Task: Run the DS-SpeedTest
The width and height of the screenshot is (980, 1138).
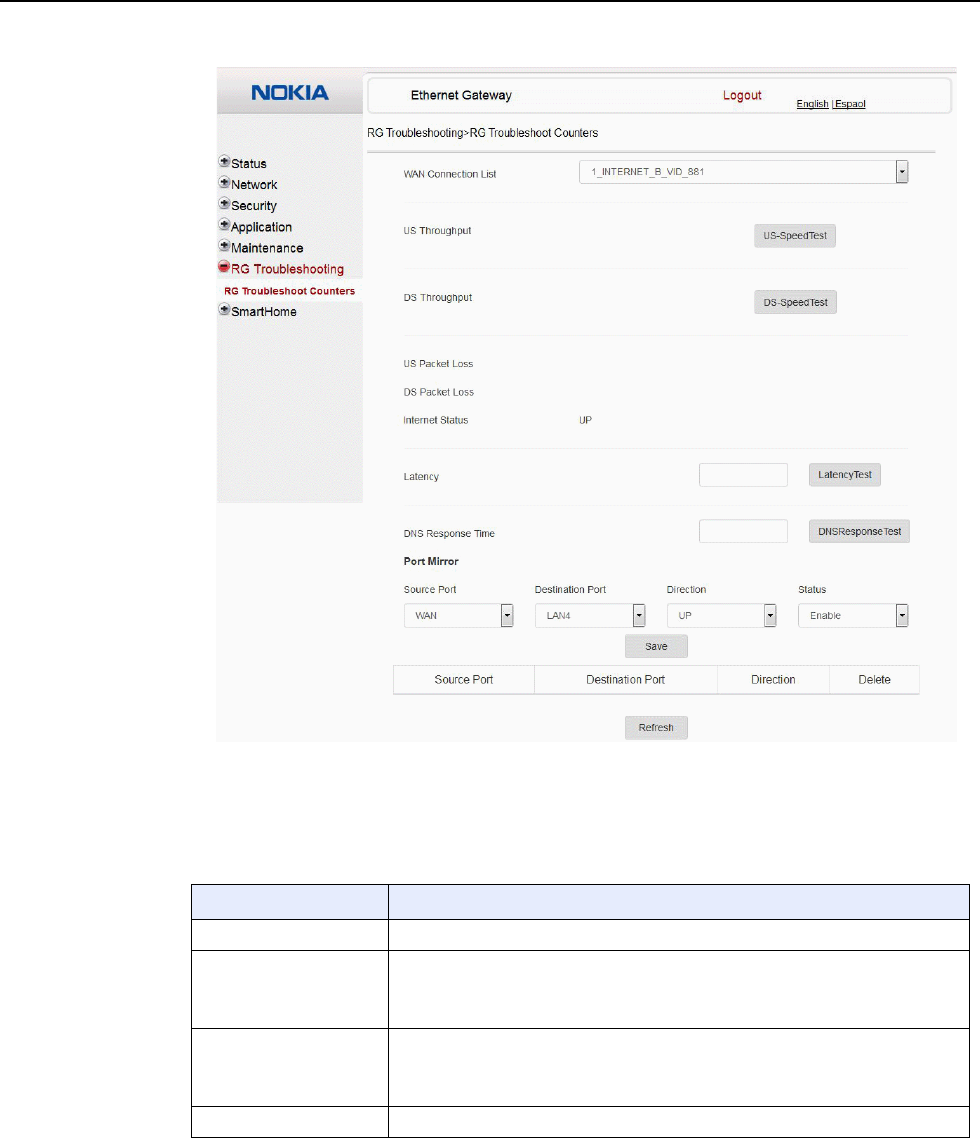Action: [x=796, y=303]
